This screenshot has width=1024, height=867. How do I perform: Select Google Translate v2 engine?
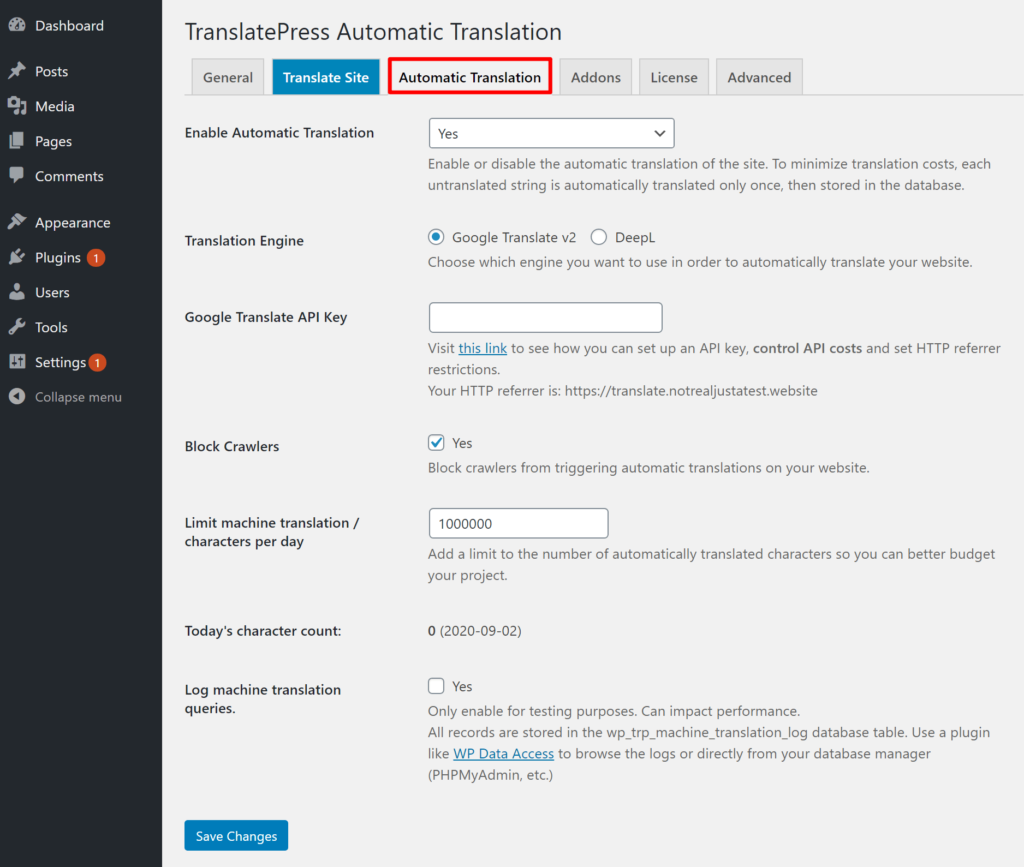(x=436, y=236)
